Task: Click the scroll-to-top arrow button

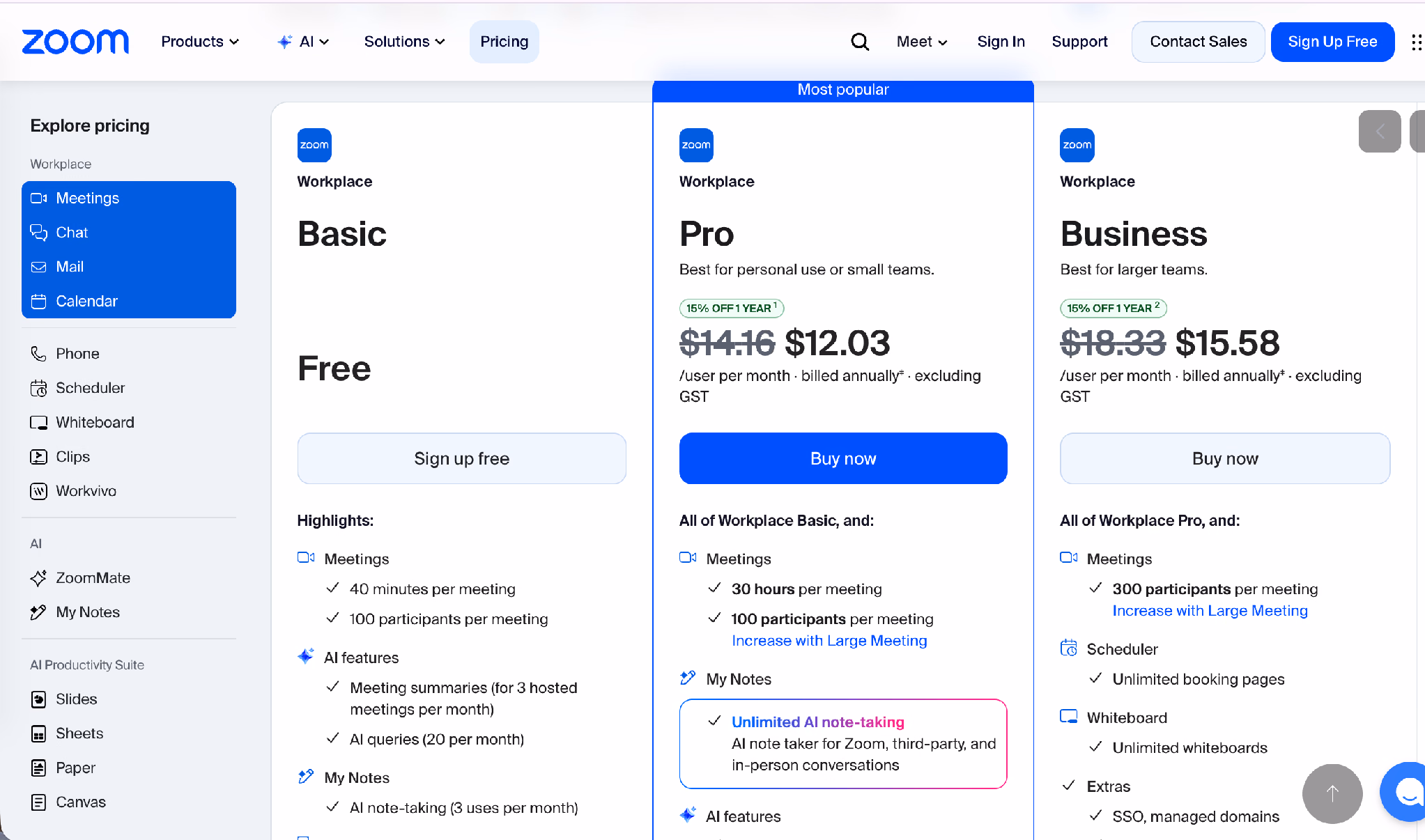Action: 1332,793
